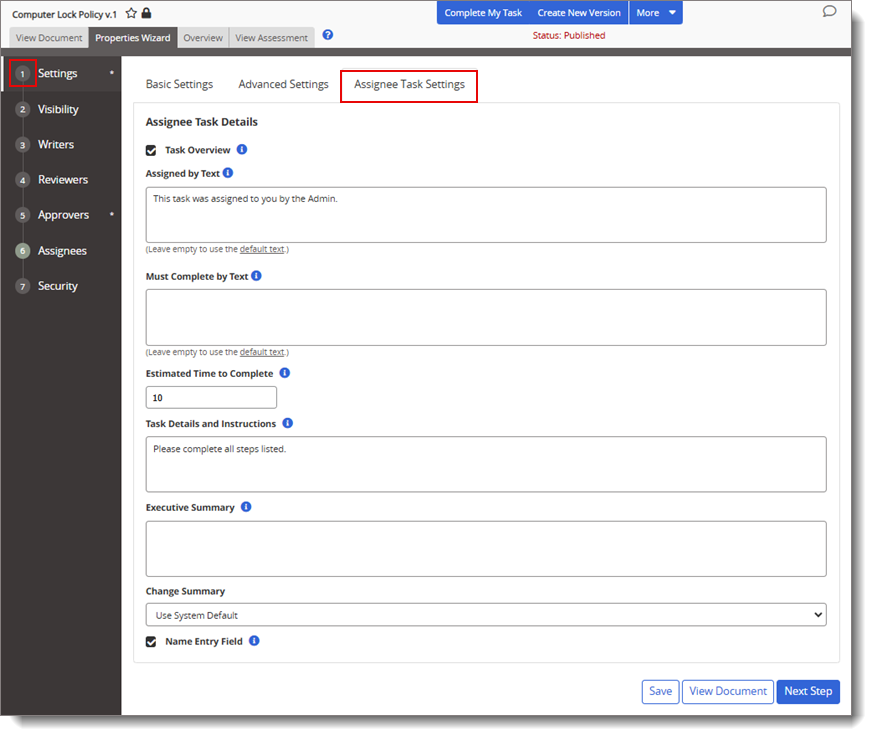Favorite the document with the star icon
This screenshot has height=739, width=875.
pos(131,13)
